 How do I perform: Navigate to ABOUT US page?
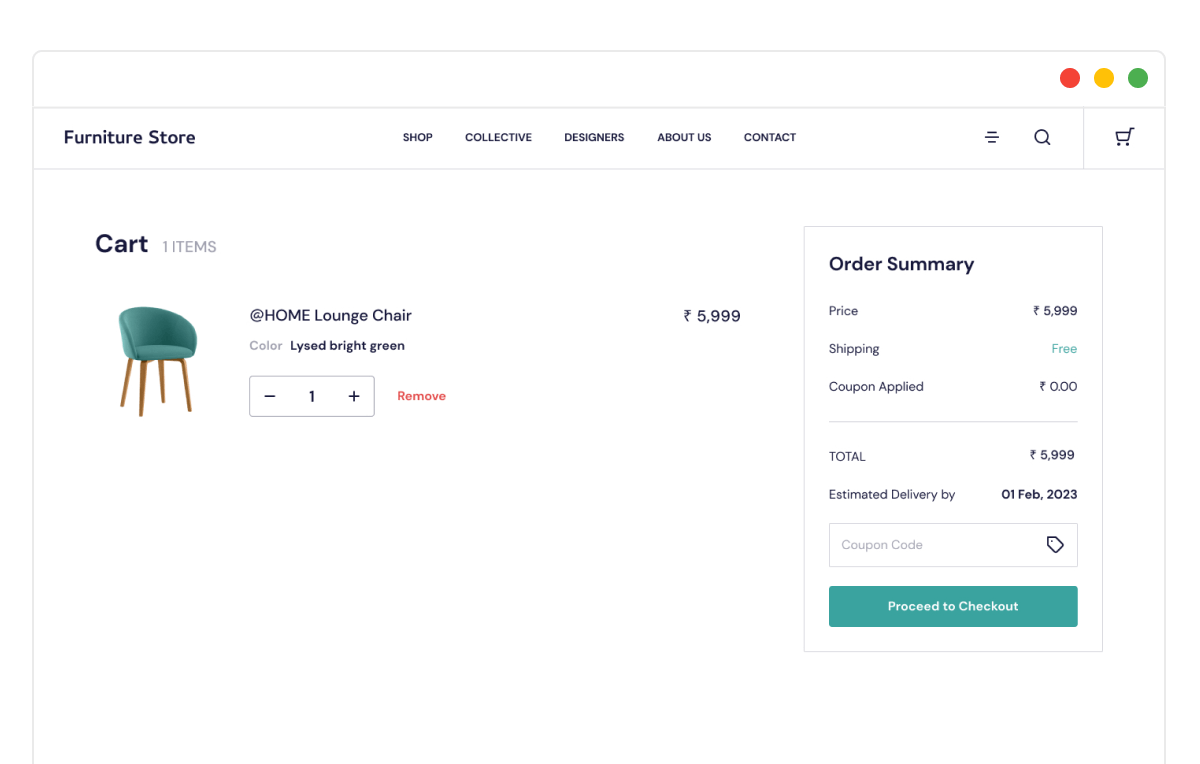click(x=684, y=138)
